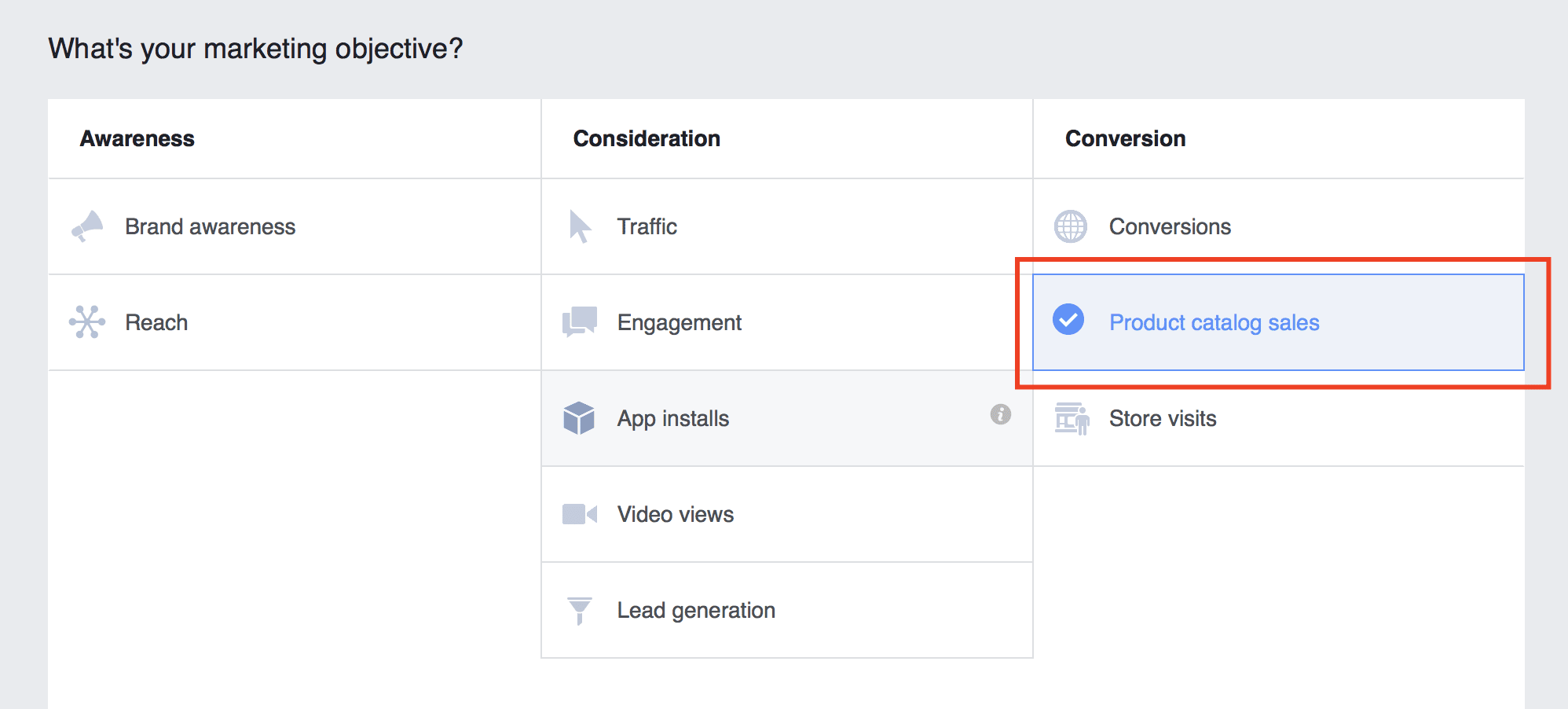The image size is (1568, 709).
Task: Click the Brand awareness megaphone icon
Action: pyautogui.click(x=88, y=226)
